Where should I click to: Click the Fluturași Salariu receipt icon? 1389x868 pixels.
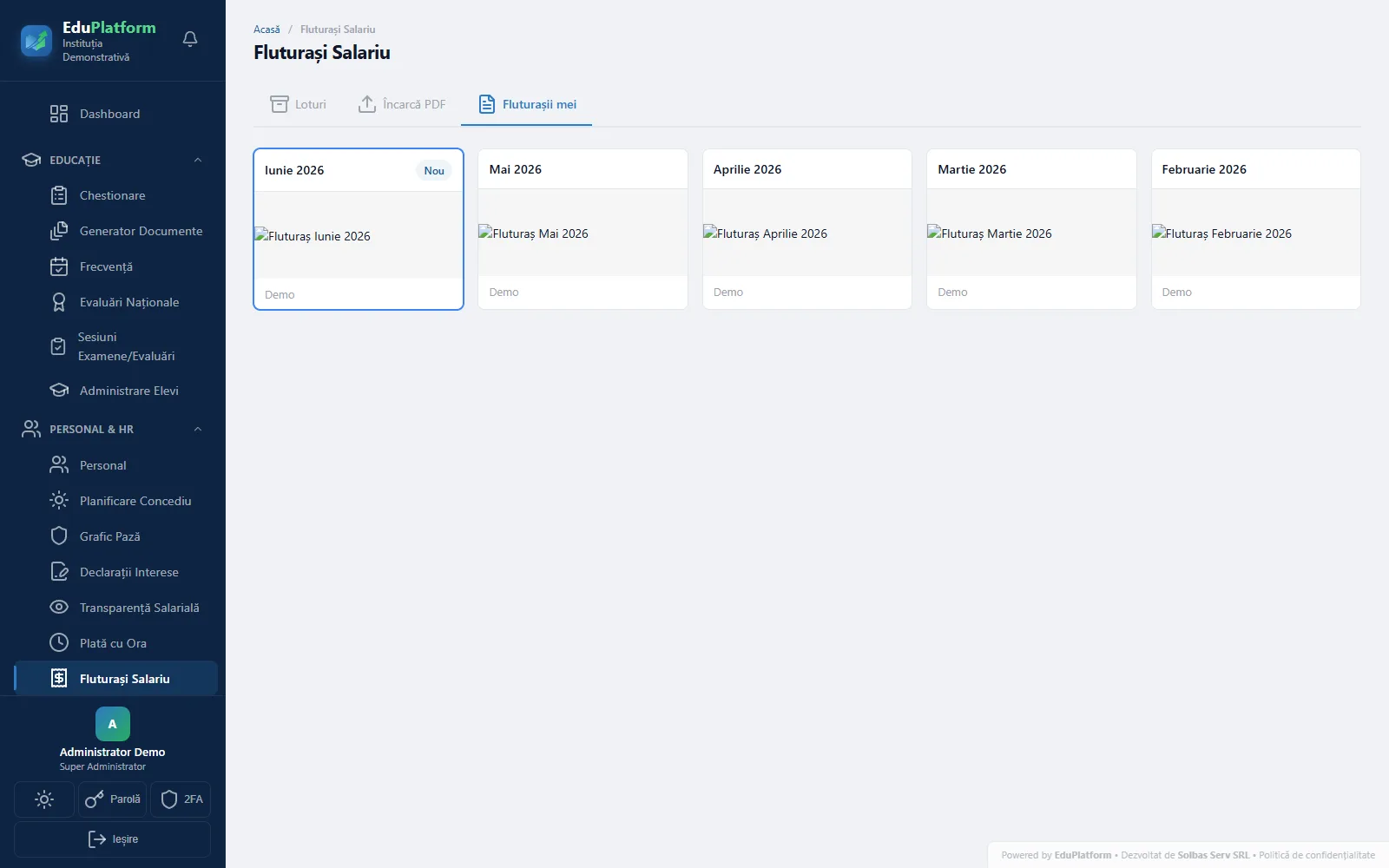pos(59,679)
